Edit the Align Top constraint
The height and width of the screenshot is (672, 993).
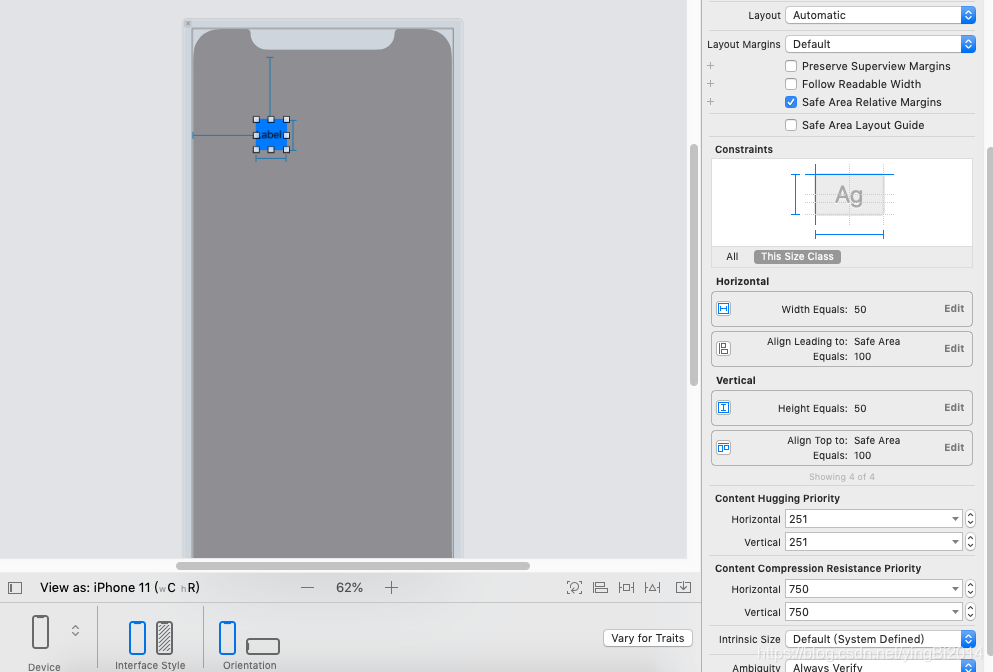click(954, 447)
